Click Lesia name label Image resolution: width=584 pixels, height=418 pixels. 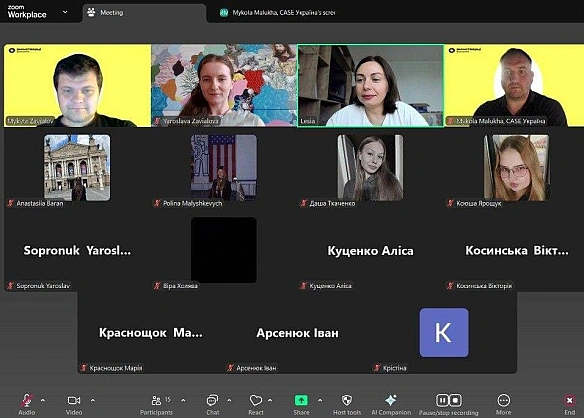(308, 121)
